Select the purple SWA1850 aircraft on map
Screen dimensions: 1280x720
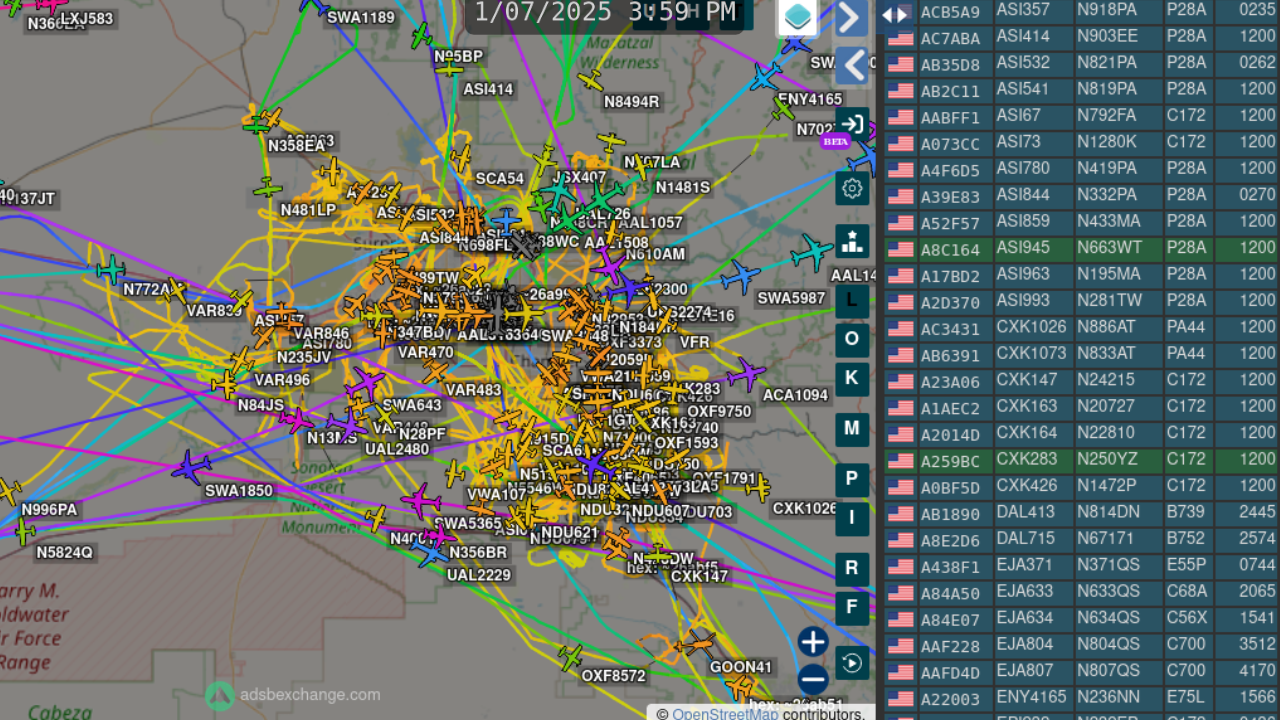tap(191, 467)
